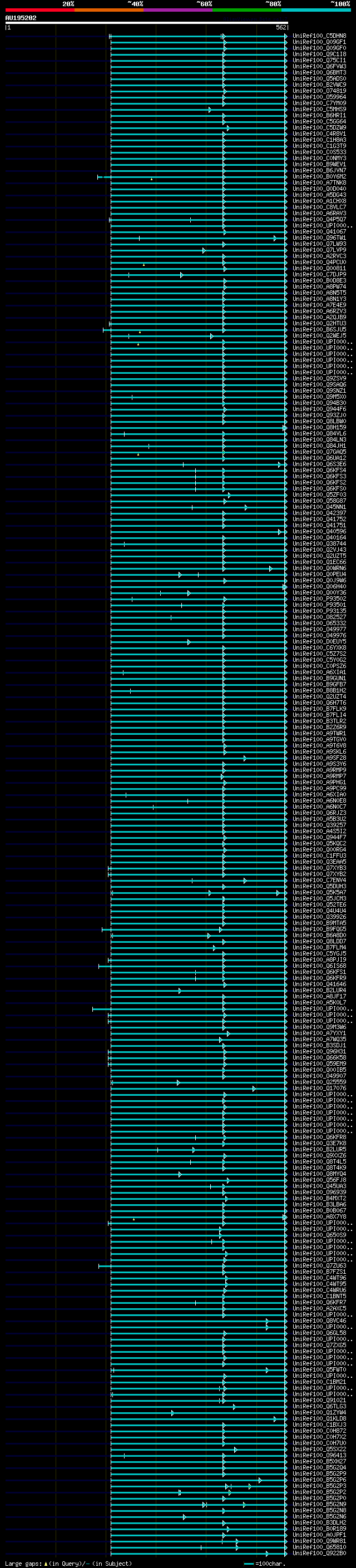Select the UniRef100_O65332 label

[319, 624]
